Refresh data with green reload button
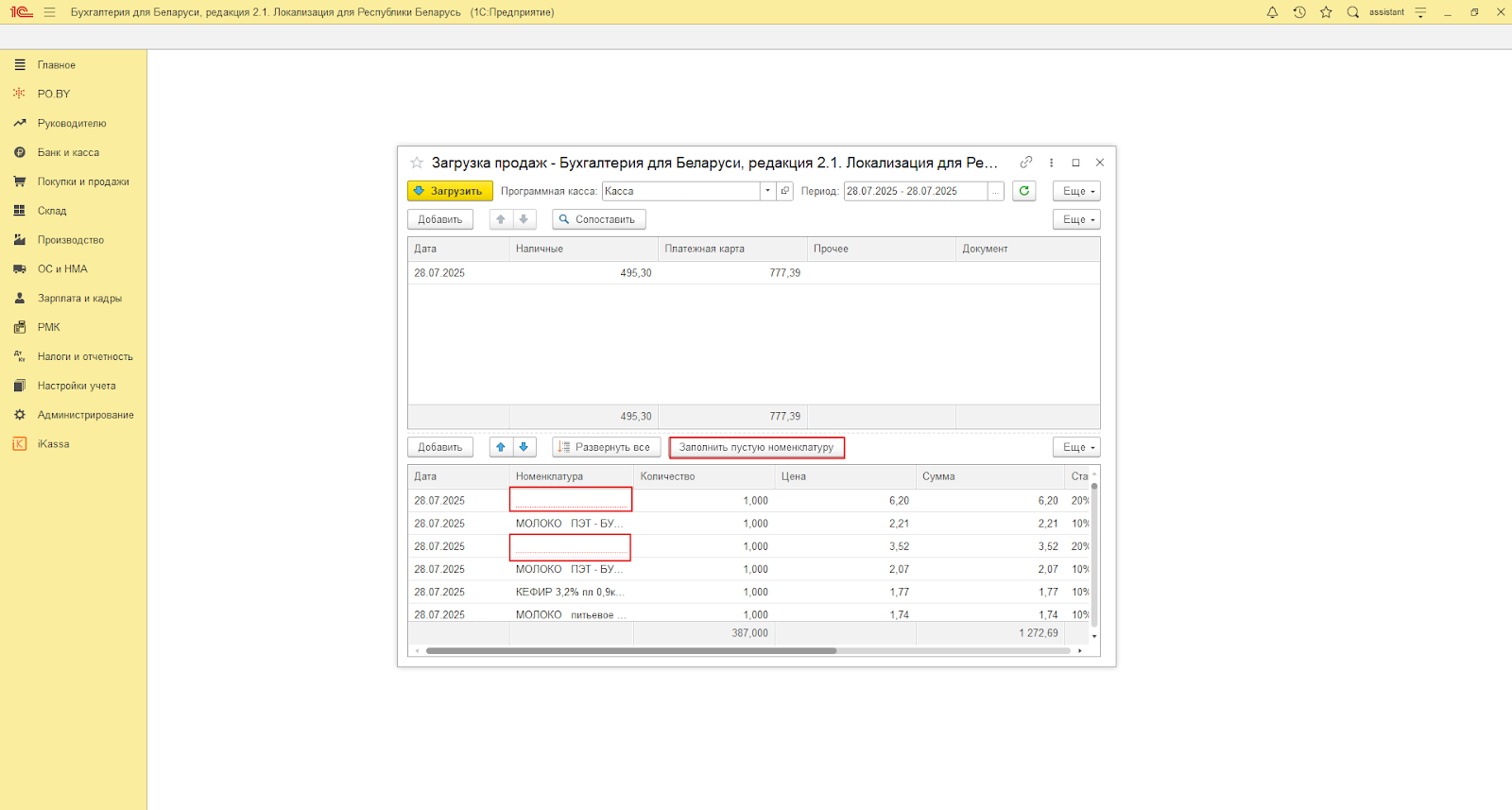Image resolution: width=1512 pixels, height=810 pixels. pyautogui.click(x=1024, y=191)
